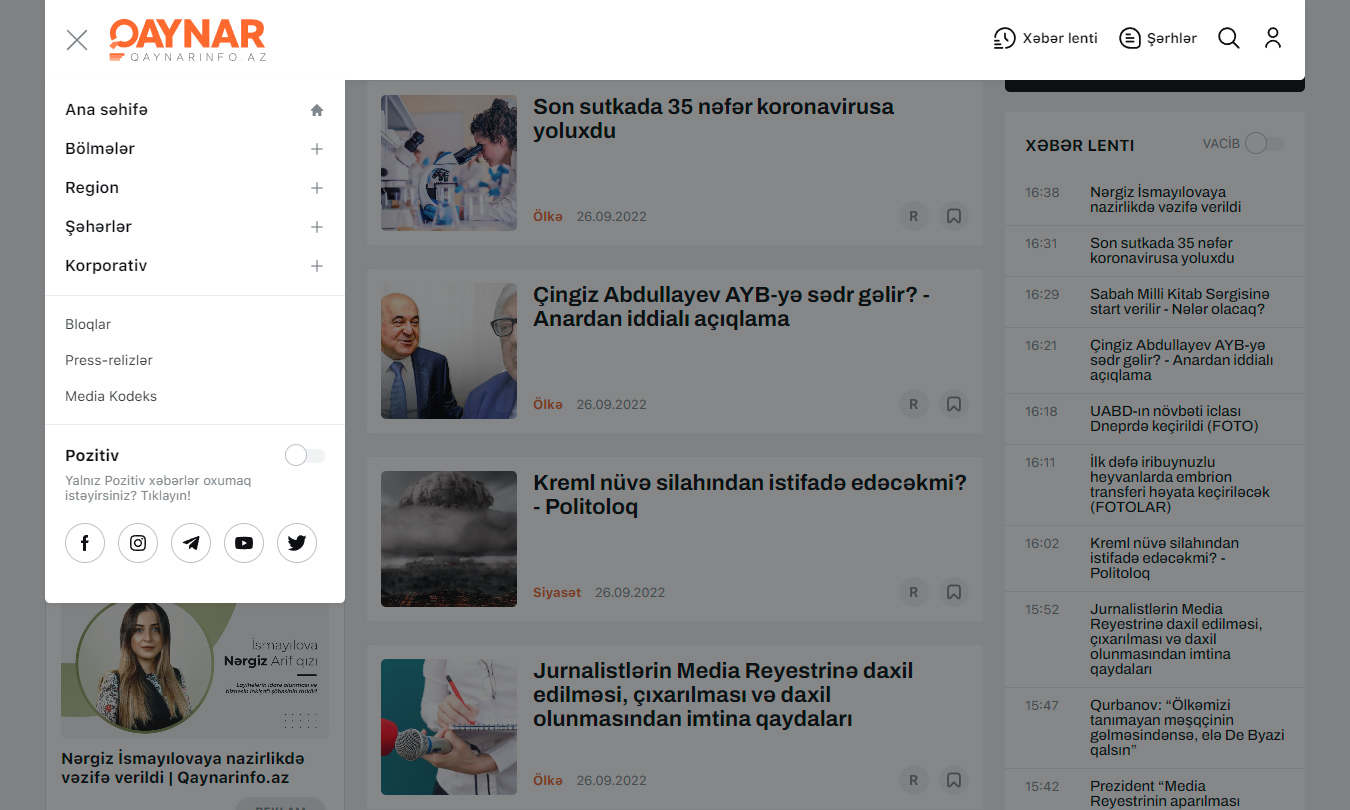Expand the Şəhərlər menu section

(316, 227)
